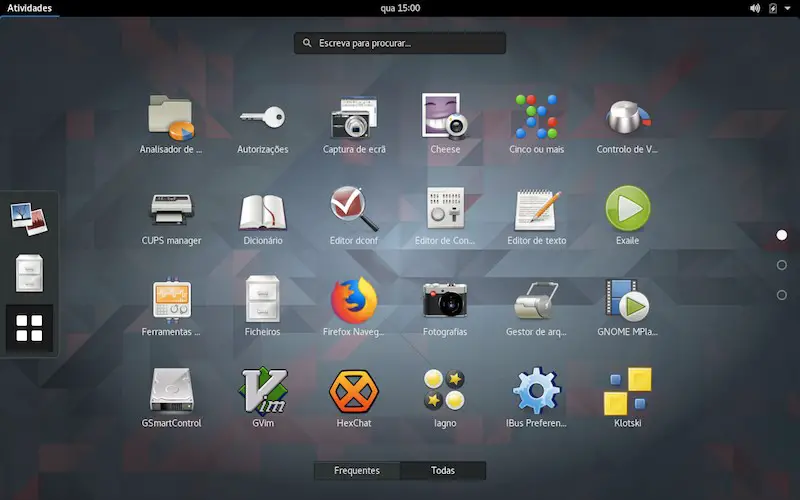Open the battery indicator in top bar
Viewport: 800px width, 500px height.
[773, 8]
